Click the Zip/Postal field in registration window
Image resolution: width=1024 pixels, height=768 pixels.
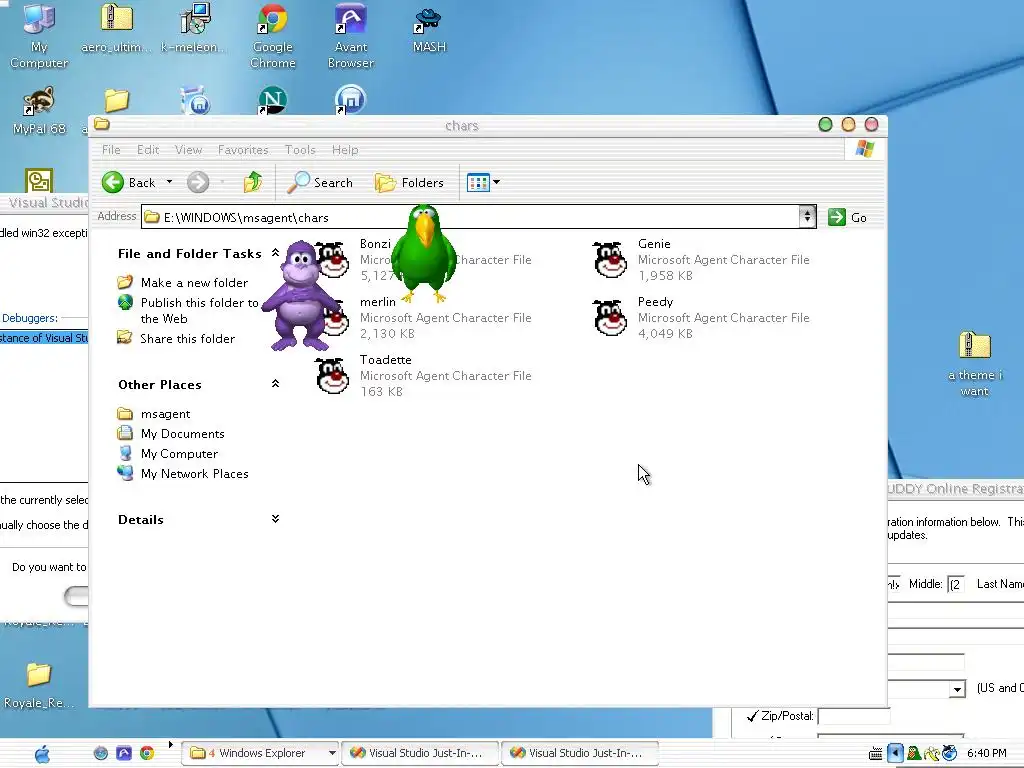(854, 716)
